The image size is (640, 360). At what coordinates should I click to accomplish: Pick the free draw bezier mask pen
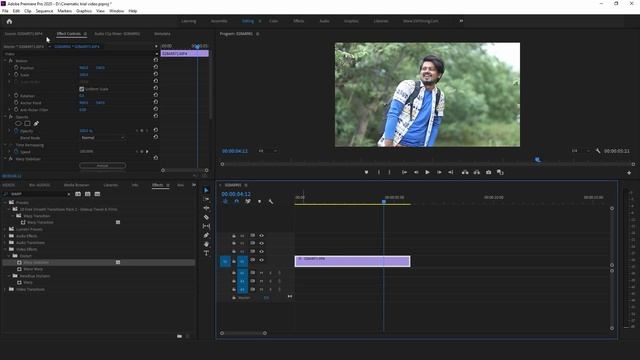(36, 123)
